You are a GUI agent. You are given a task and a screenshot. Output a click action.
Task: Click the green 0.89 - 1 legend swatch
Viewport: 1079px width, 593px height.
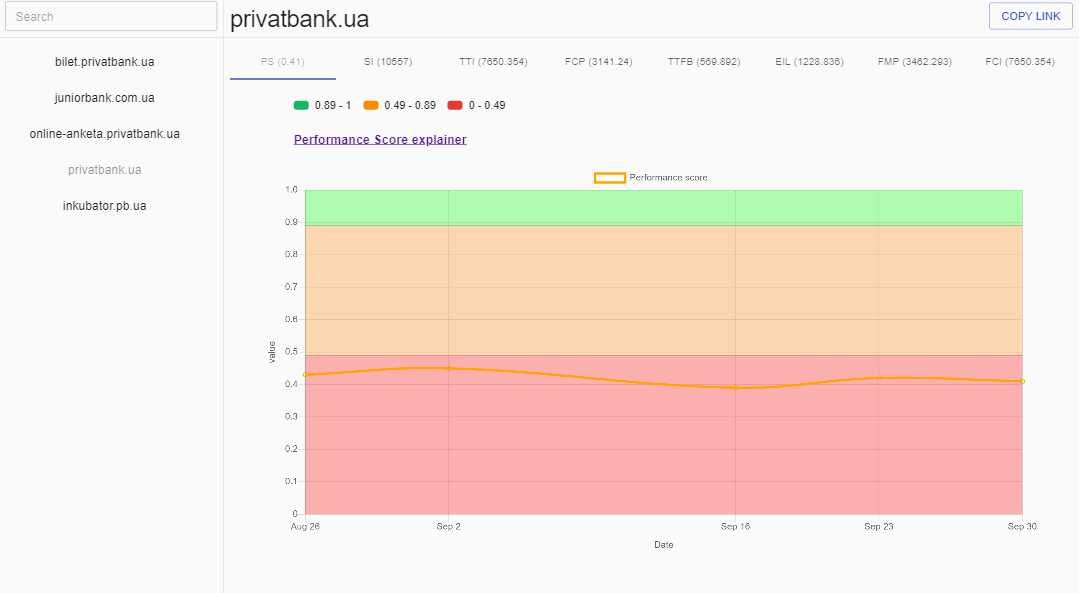(x=301, y=105)
